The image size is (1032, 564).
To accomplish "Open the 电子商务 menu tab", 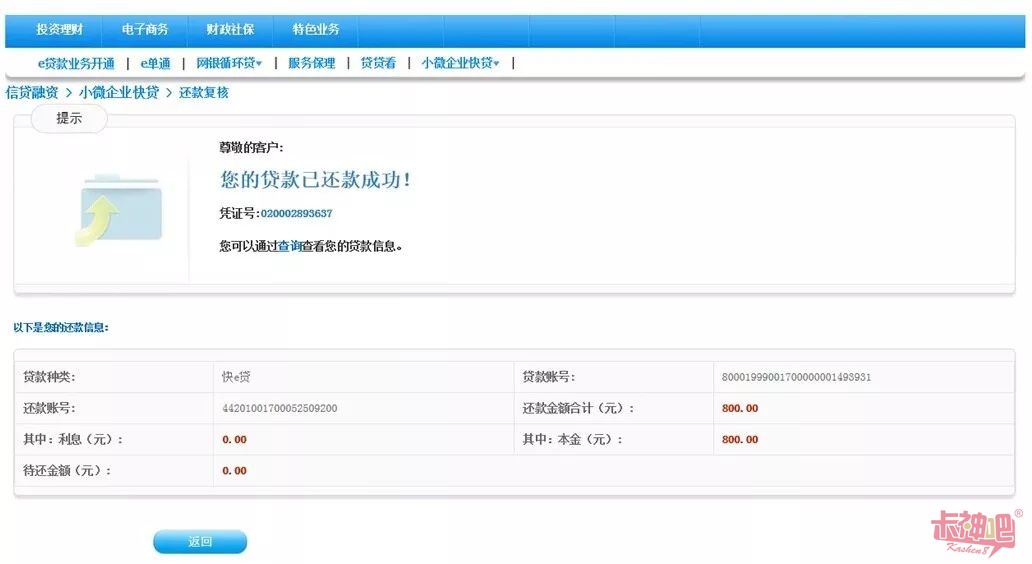I will tap(145, 30).
